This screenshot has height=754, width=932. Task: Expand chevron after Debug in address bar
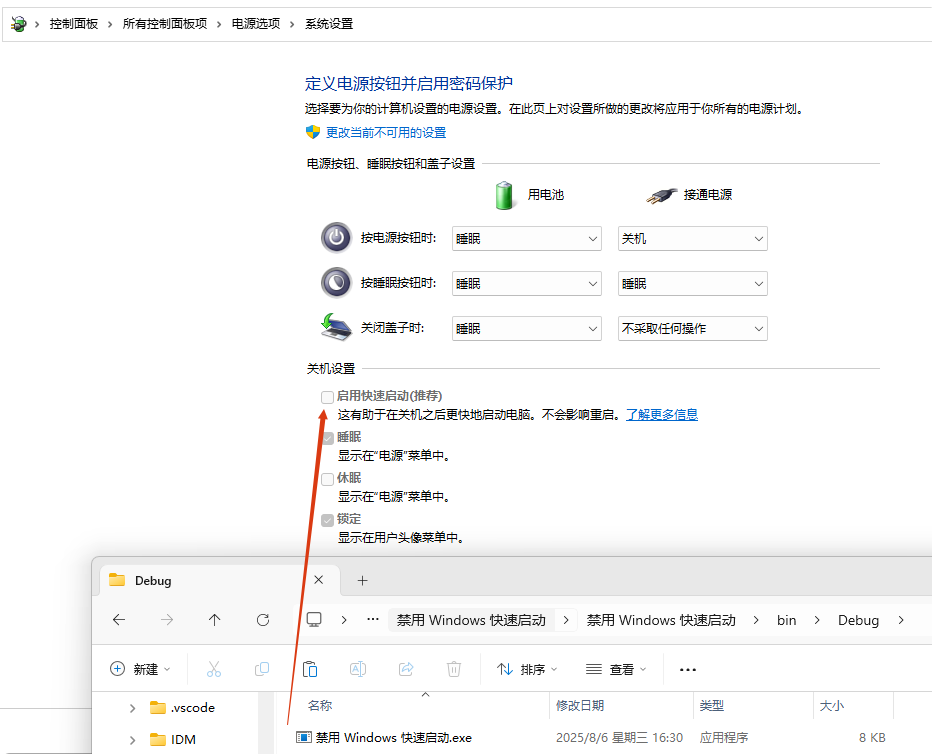[x=901, y=620]
